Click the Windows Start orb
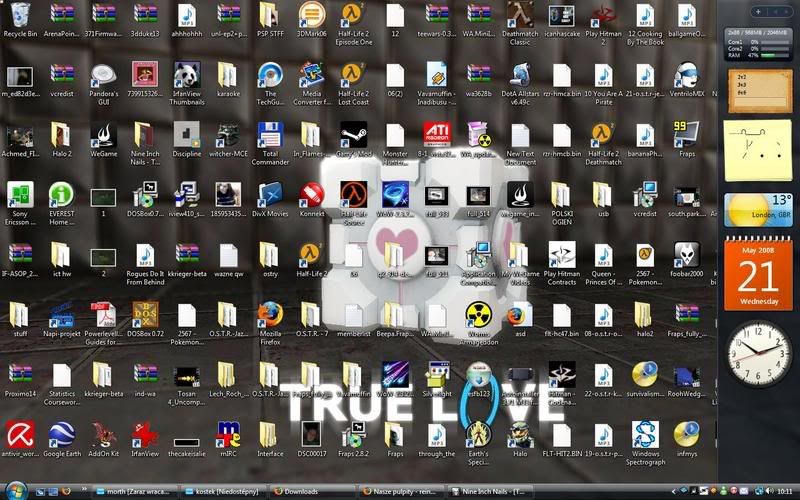The image size is (800, 500). pos(15,491)
